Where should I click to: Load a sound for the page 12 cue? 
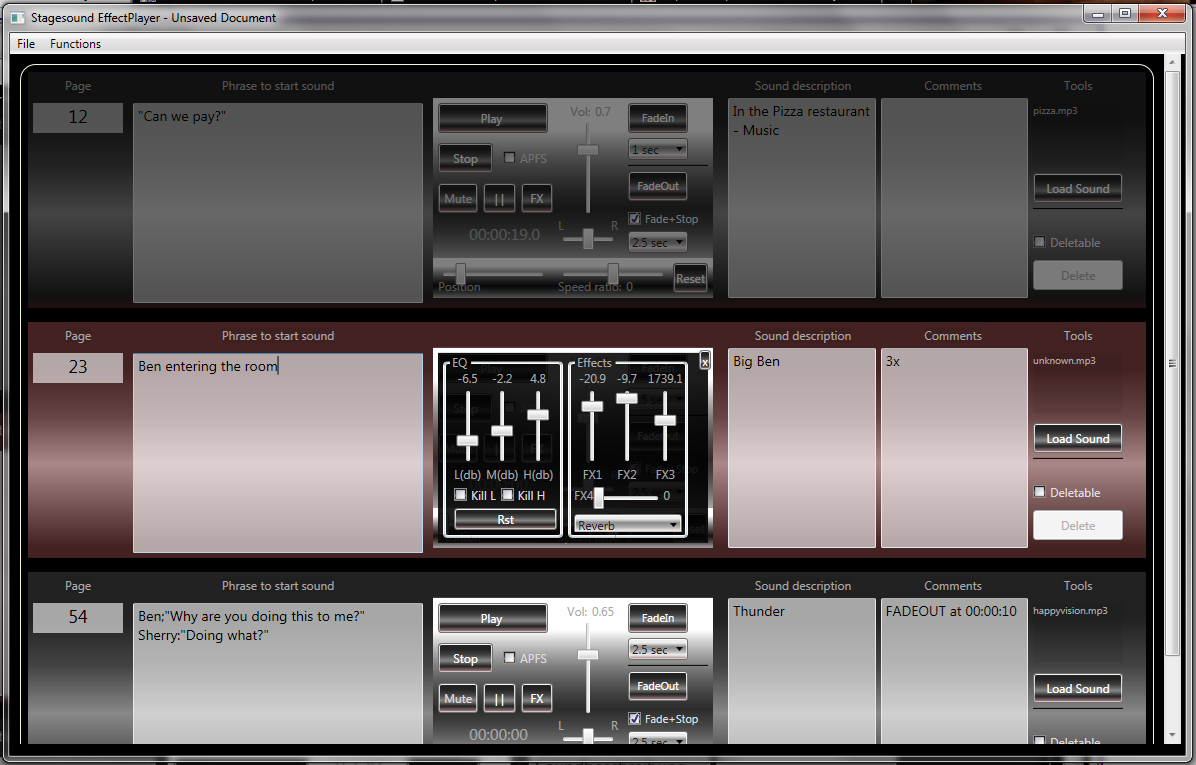(1077, 188)
